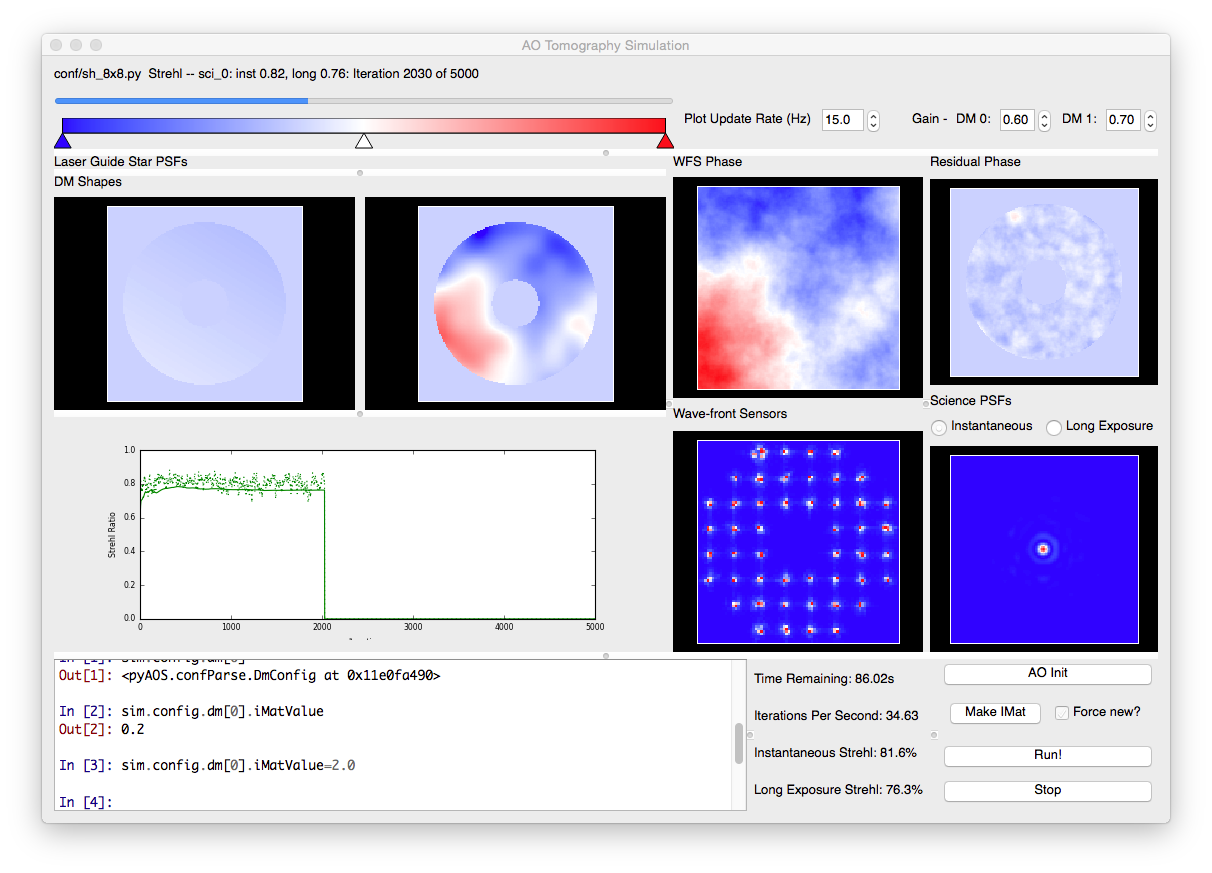Click the DM 0 gain value field

tap(1018, 120)
